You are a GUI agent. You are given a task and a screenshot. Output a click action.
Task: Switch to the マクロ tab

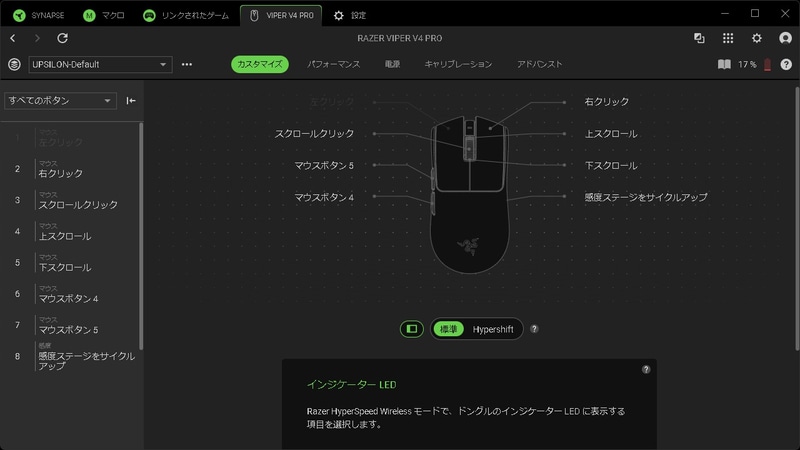tap(104, 15)
